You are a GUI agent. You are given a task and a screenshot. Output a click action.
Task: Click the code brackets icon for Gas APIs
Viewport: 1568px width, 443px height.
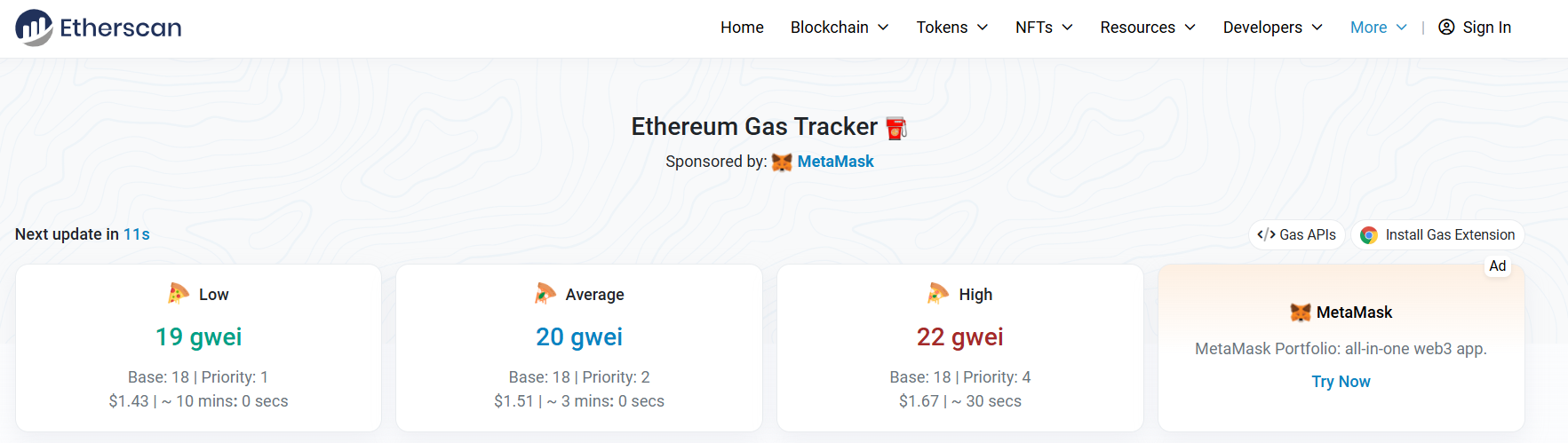1266,235
